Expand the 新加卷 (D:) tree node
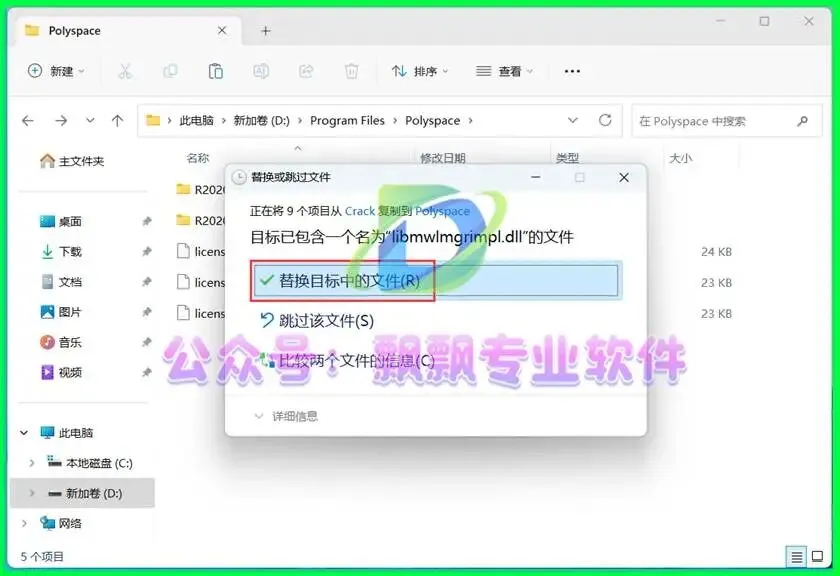Screen dimensions: 840x576 [x=32, y=493]
